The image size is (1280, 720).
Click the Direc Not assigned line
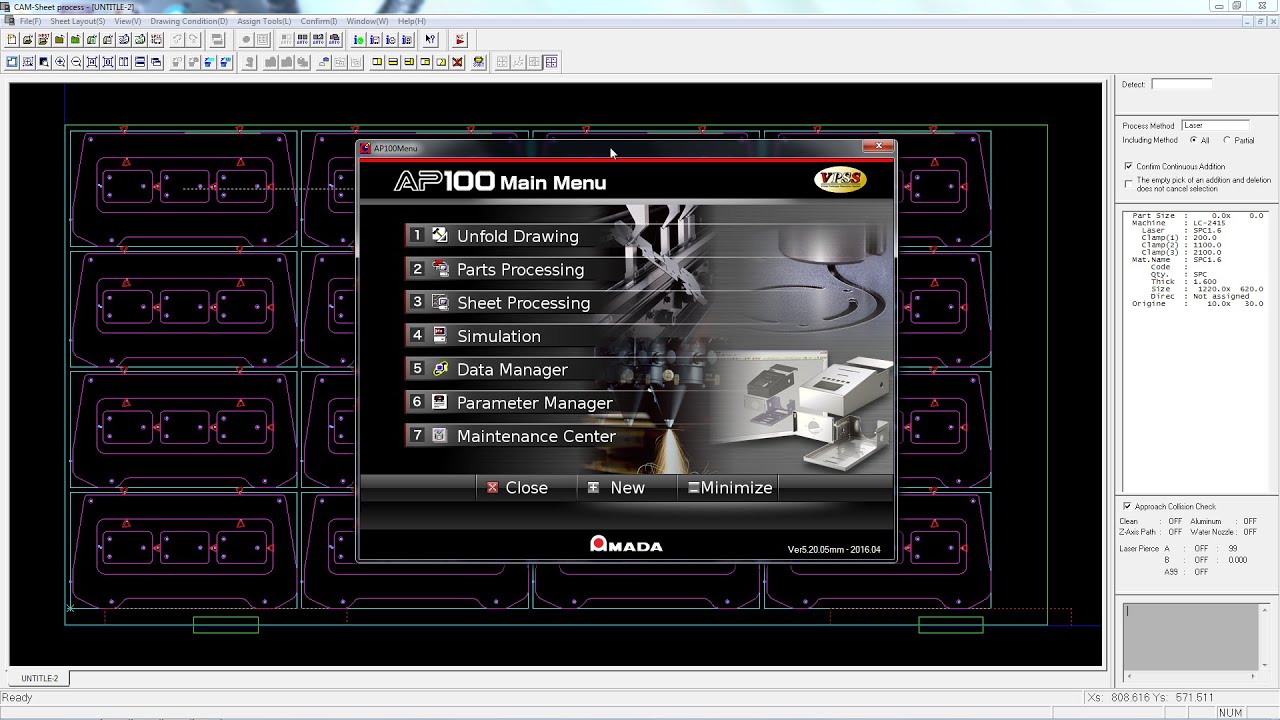tap(1200, 296)
